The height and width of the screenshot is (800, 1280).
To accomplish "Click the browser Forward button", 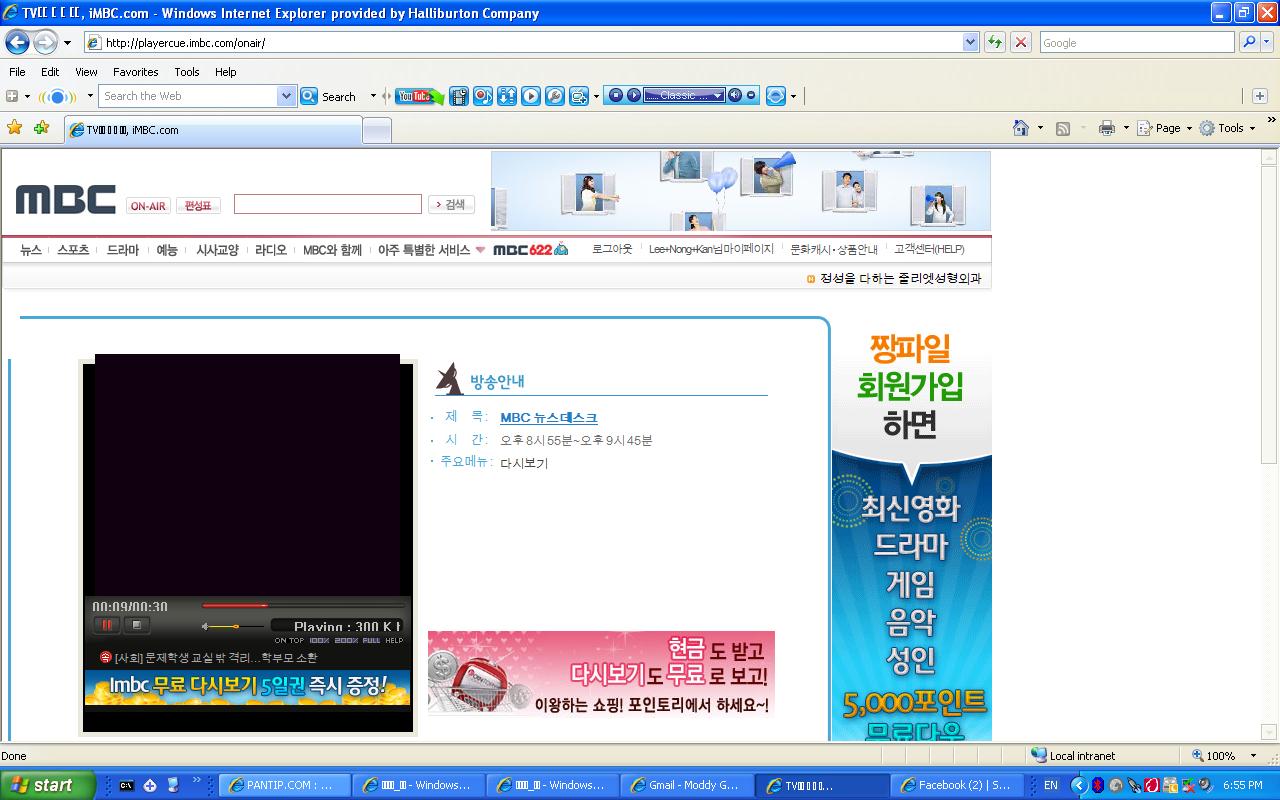I will (x=45, y=42).
